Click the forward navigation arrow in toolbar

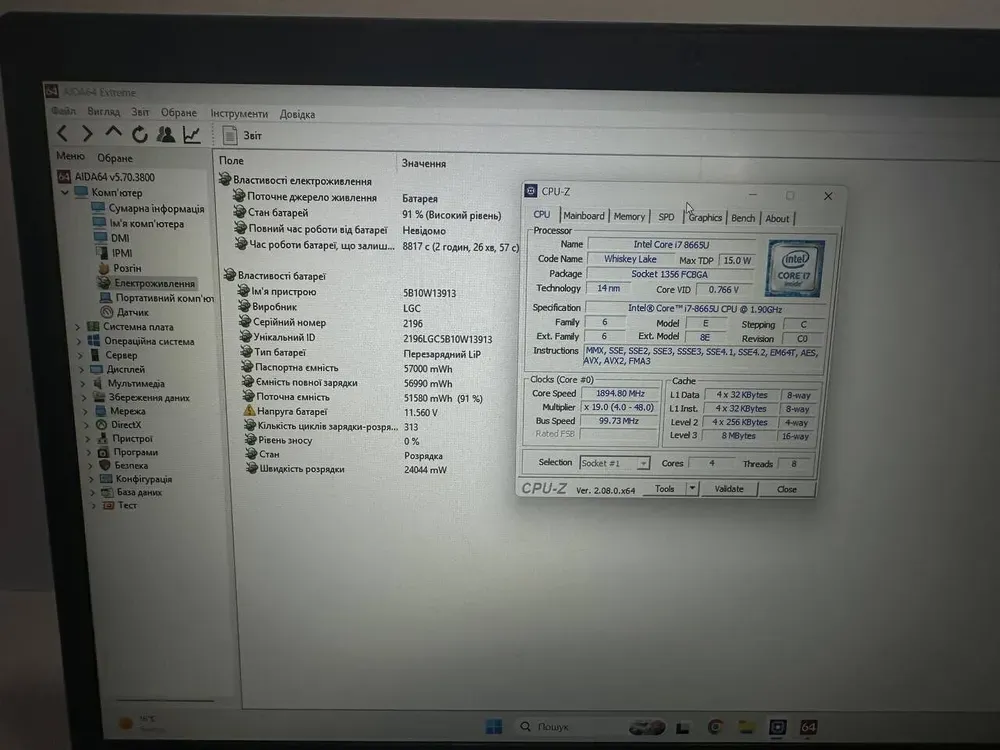click(x=88, y=133)
